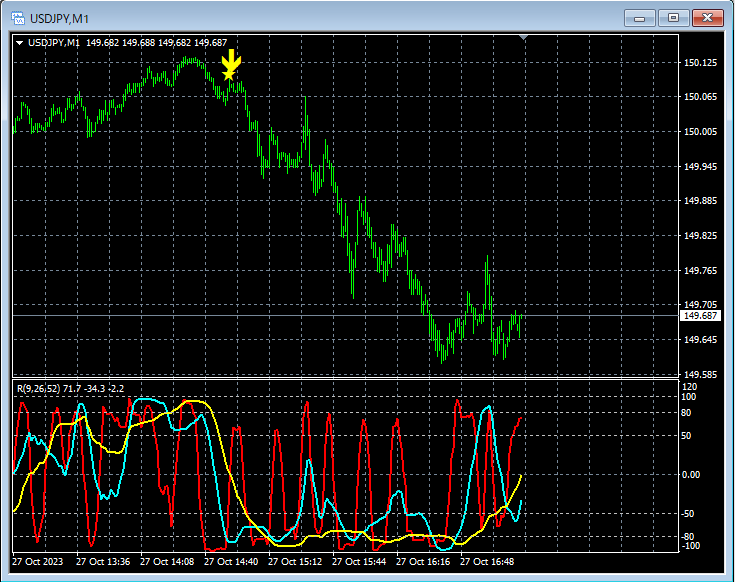
Task: Click price scale value 150.125
Action: pos(700,62)
